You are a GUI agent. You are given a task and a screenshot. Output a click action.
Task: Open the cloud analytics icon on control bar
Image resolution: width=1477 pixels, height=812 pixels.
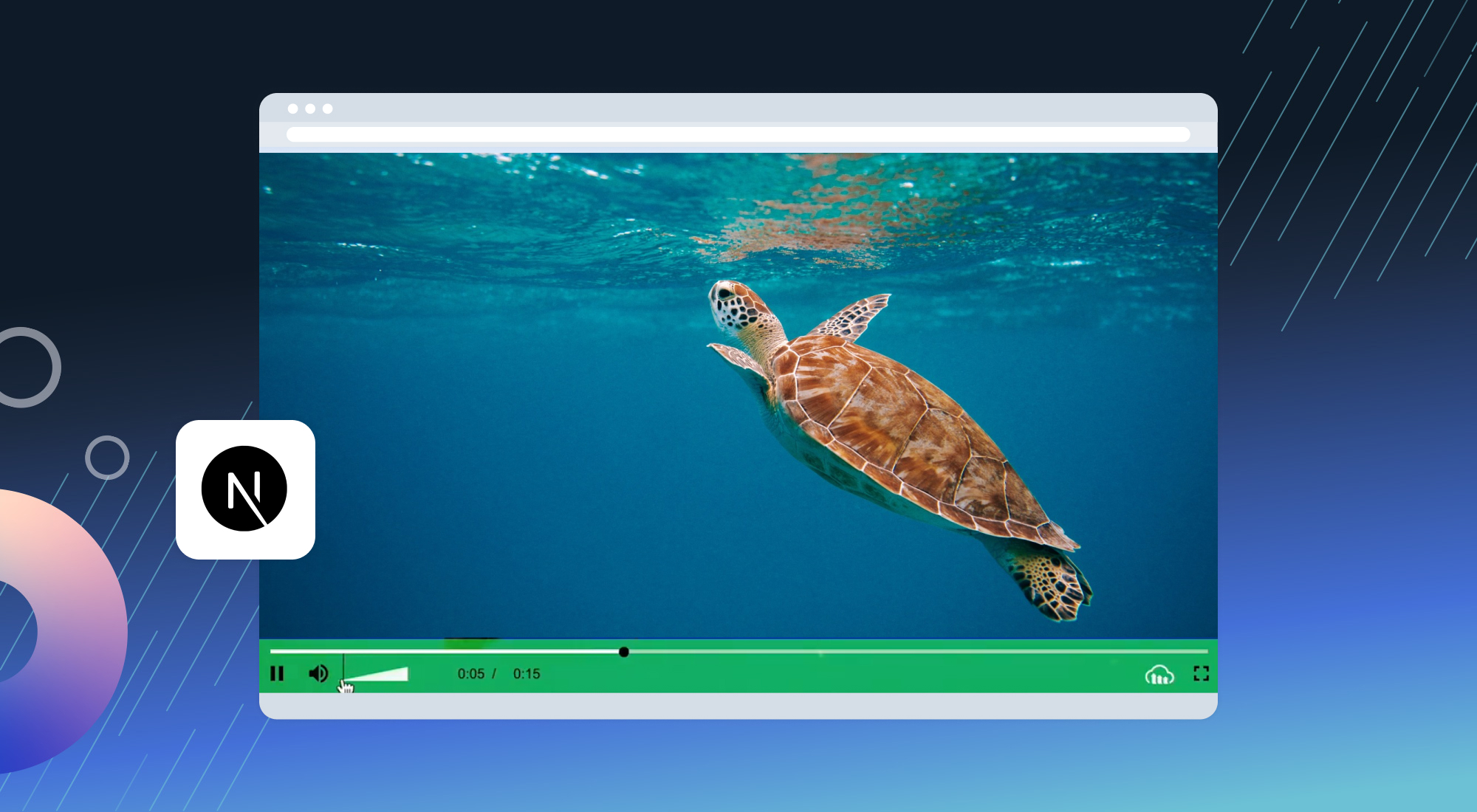(1159, 674)
